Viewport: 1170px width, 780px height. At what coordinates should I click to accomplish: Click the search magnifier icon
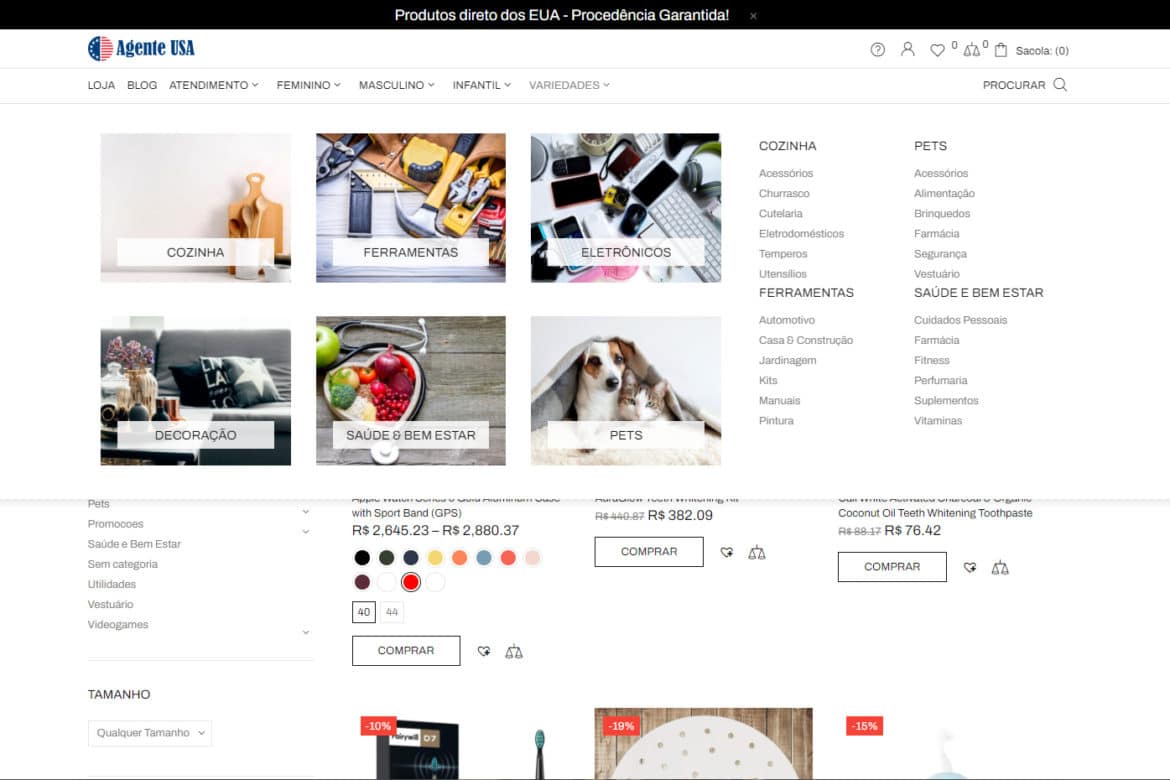[x=1060, y=84]
